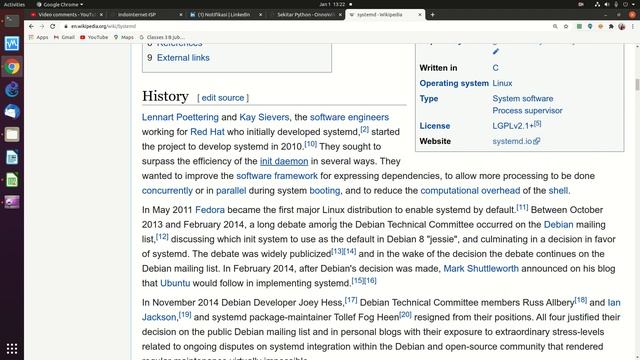Open the systemd.io website link
The width and height of the screenshot is (640, 360).
point(516,141)
